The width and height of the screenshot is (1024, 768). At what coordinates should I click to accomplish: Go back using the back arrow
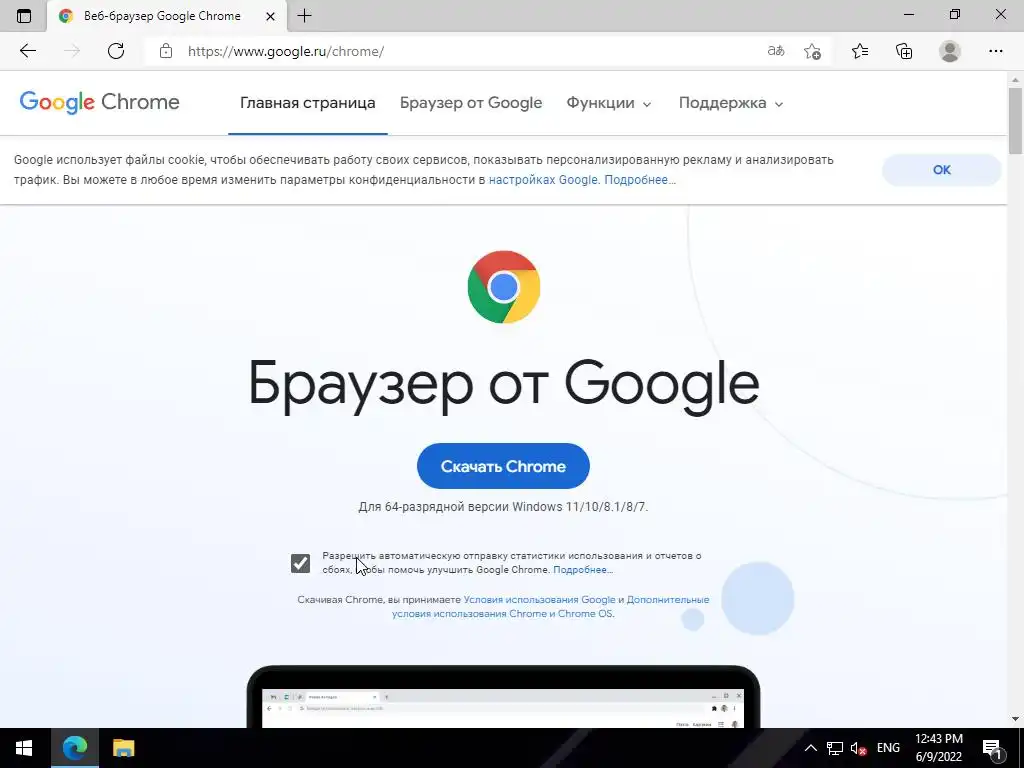point(27,51)
